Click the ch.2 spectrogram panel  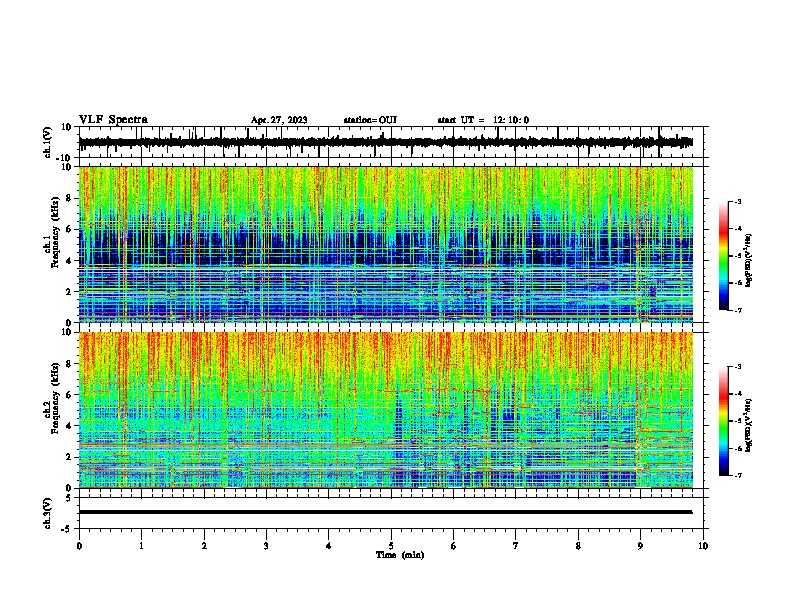click(385, 410)
